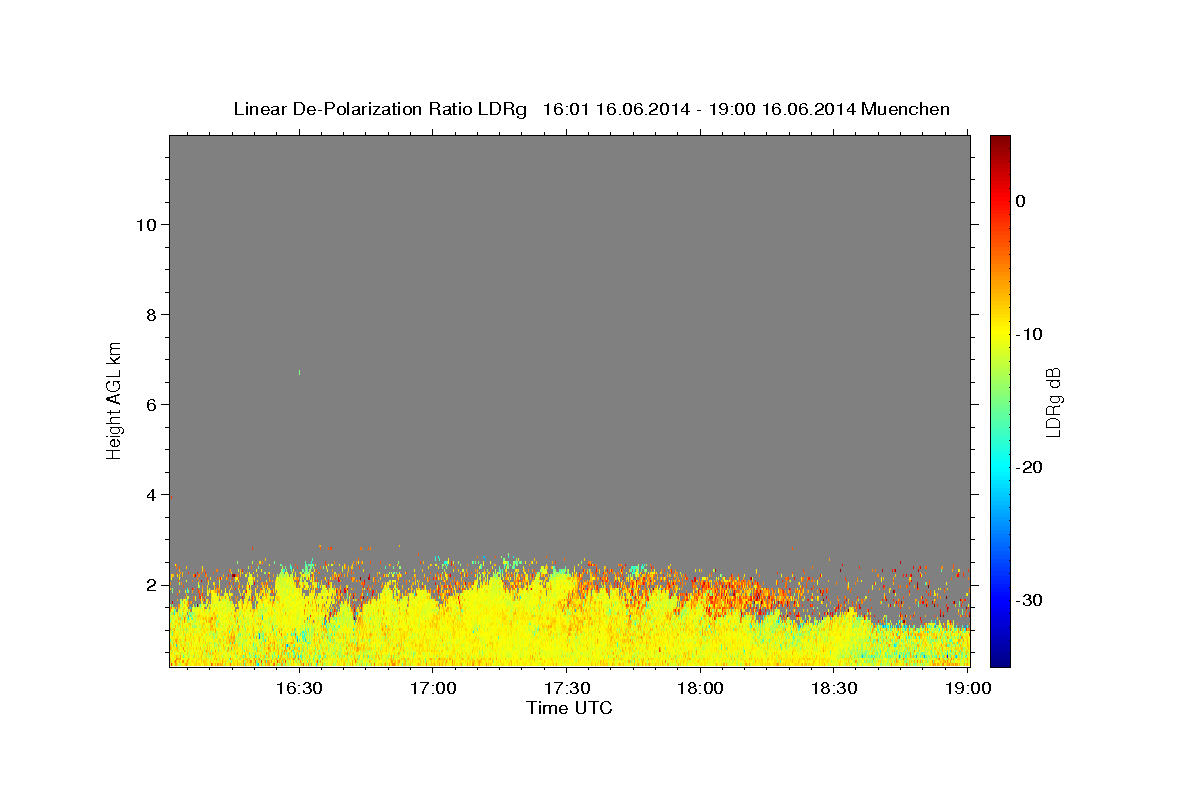This screenshot has height=800, width=1200.
Task: Click the 16:30 time tick label
Action: [x=299, y=688]
